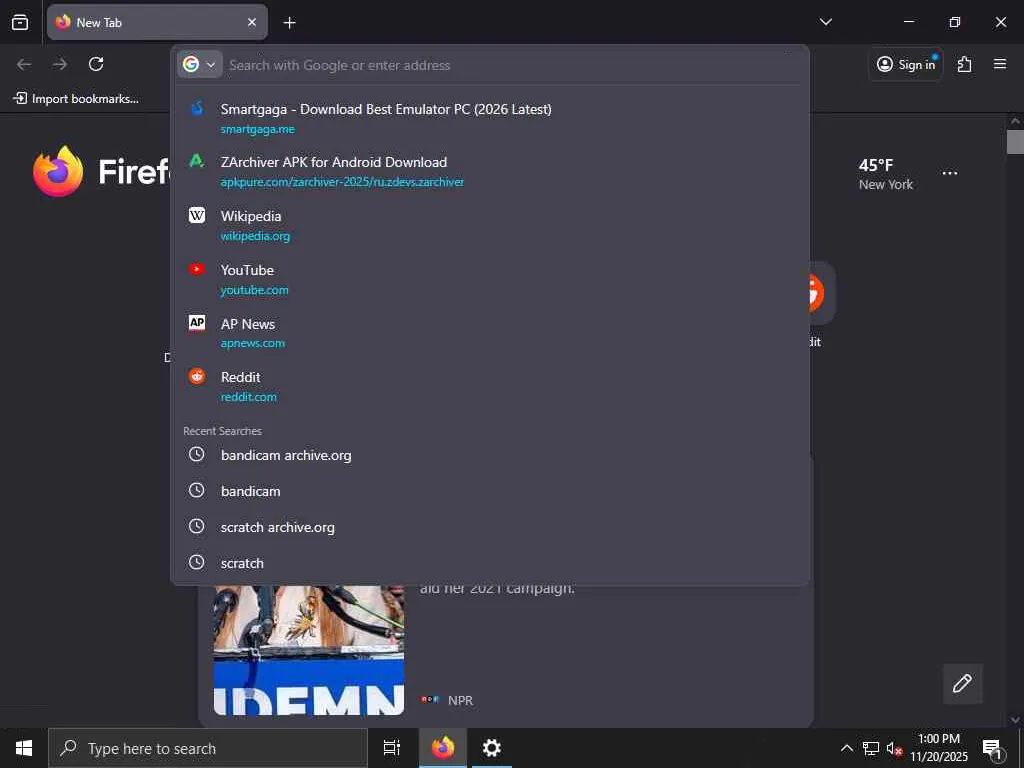This screenshot has height=768, width=1024.
Task: Click the Wikipedia W favicon
Action: pyautogui.click(x=197, y=215)
